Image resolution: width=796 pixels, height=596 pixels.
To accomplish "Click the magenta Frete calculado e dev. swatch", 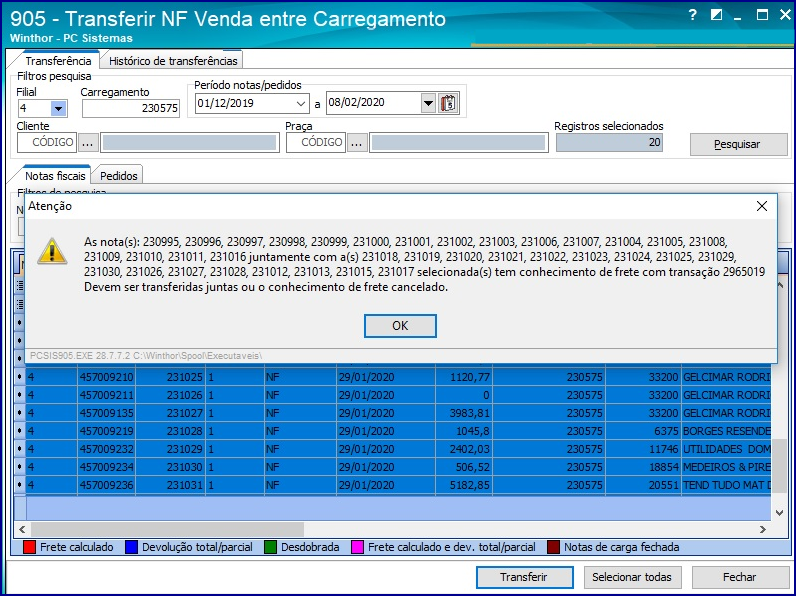I will pyautogui.click(x=357, y=547).
